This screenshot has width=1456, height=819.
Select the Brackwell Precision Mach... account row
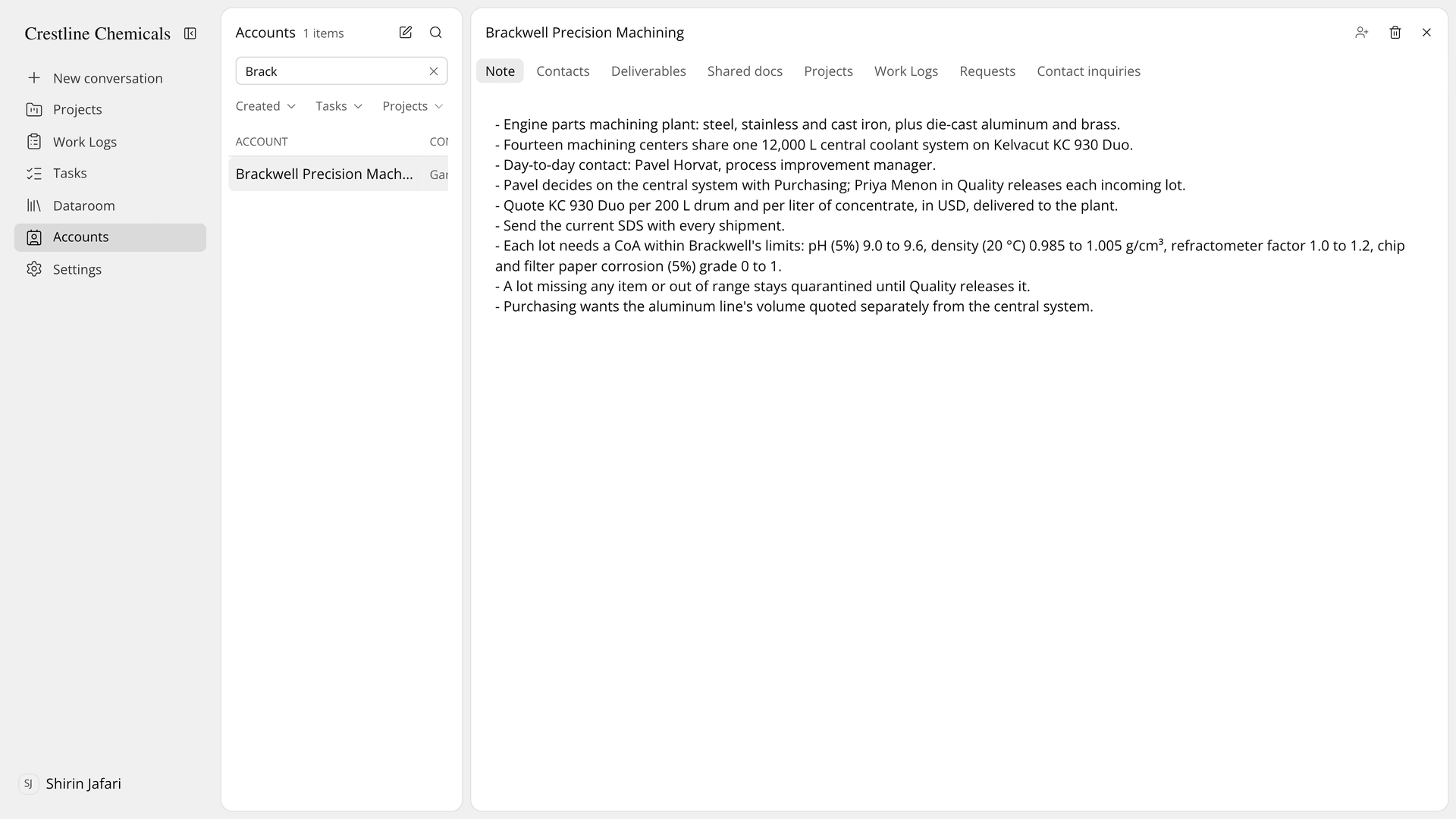click(x=338, y=174)
